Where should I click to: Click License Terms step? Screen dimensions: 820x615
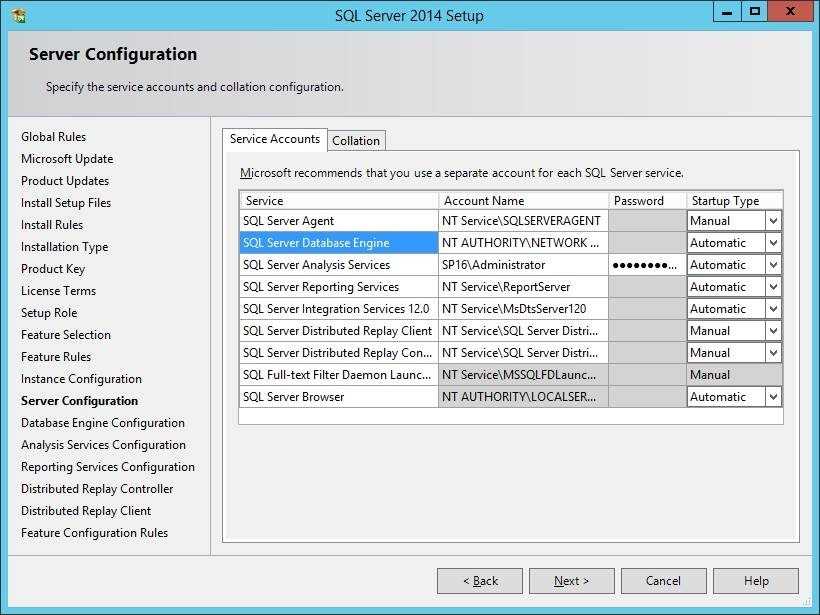pos(59,290)
